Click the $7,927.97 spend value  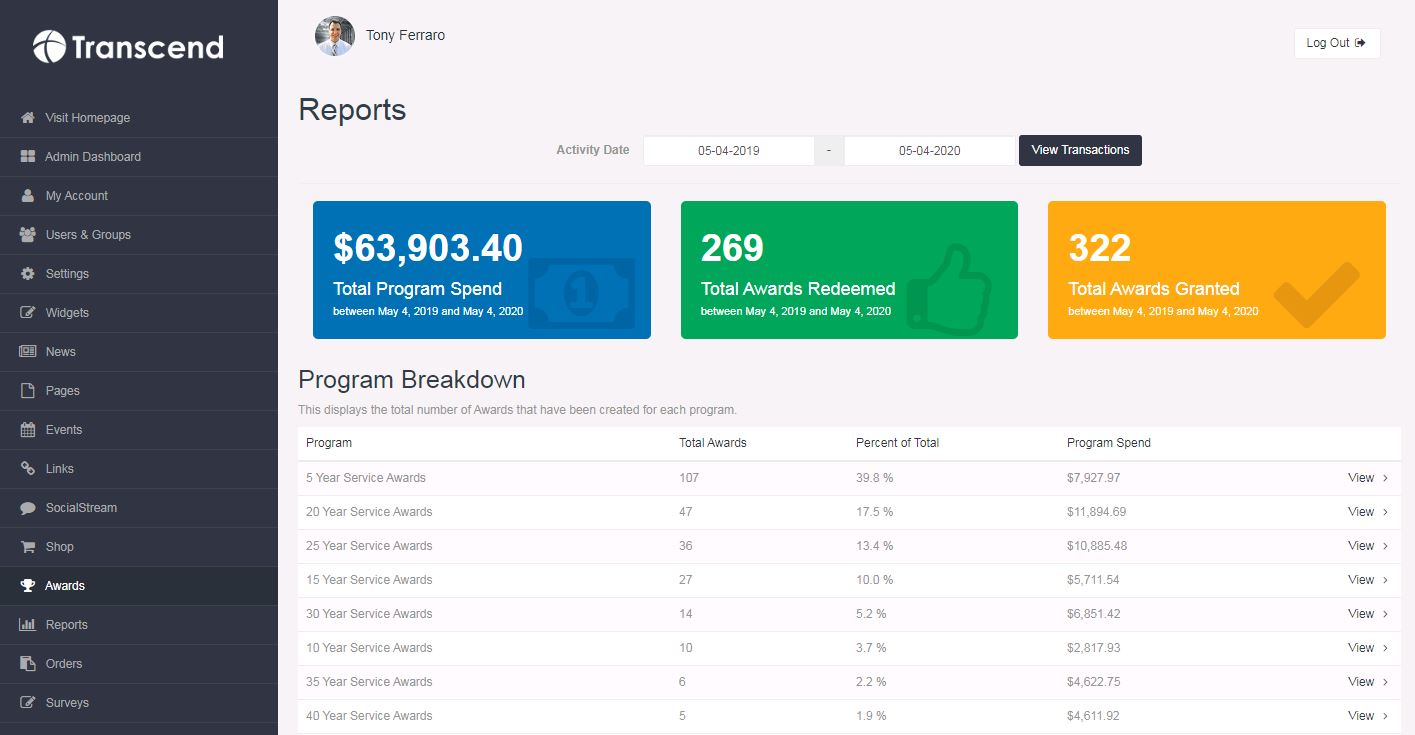(1094, 478)
